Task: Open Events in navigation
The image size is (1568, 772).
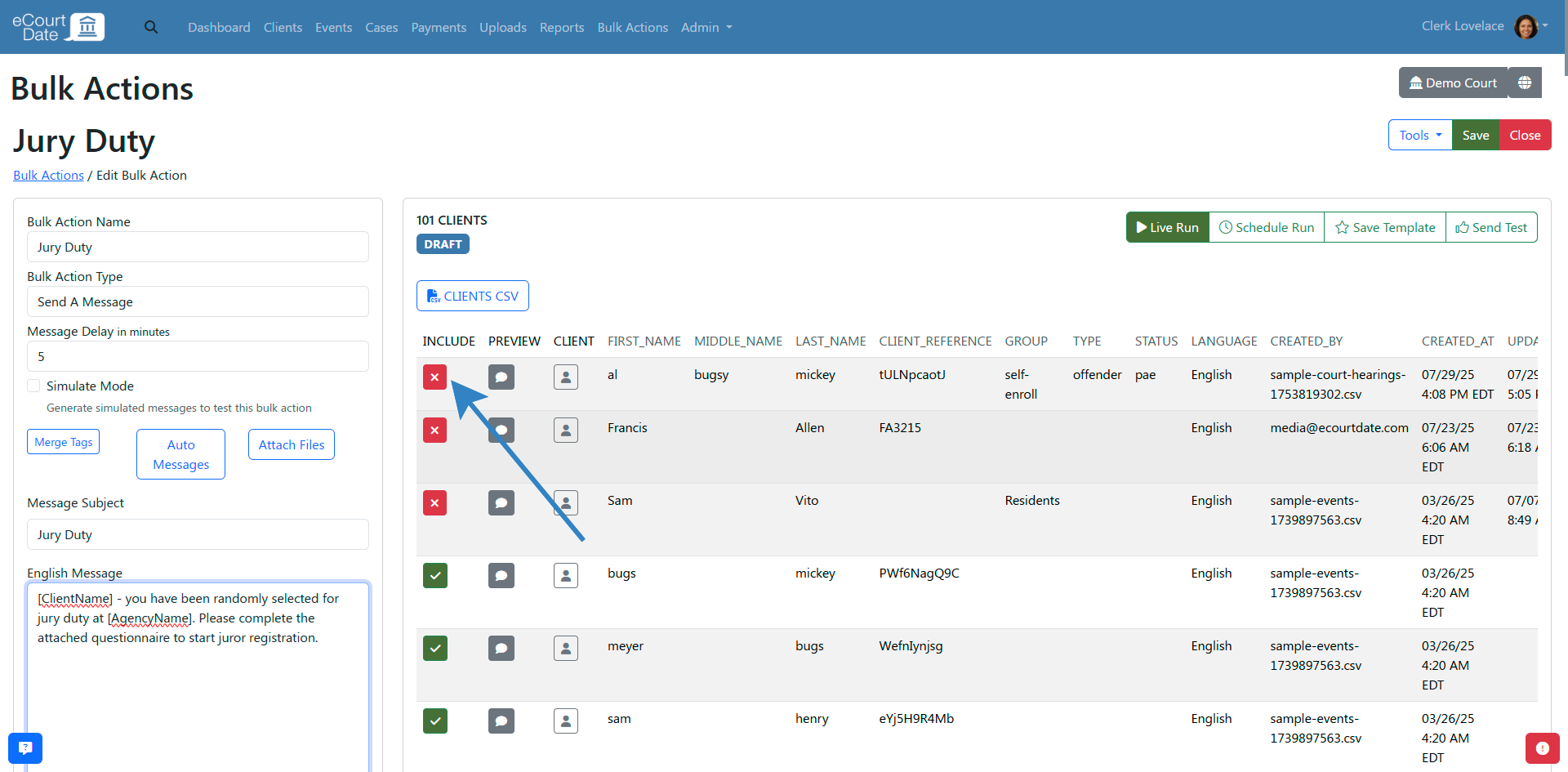Action: (333, 27)
